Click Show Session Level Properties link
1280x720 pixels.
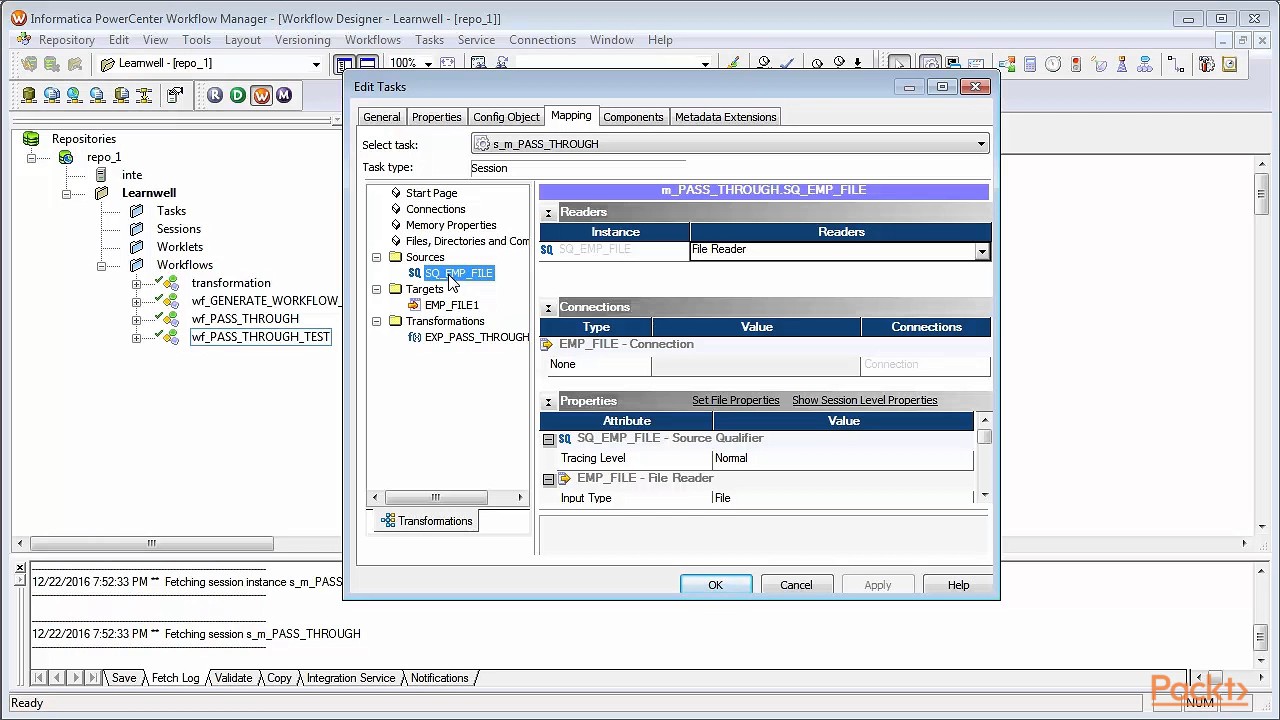(864, 400)
